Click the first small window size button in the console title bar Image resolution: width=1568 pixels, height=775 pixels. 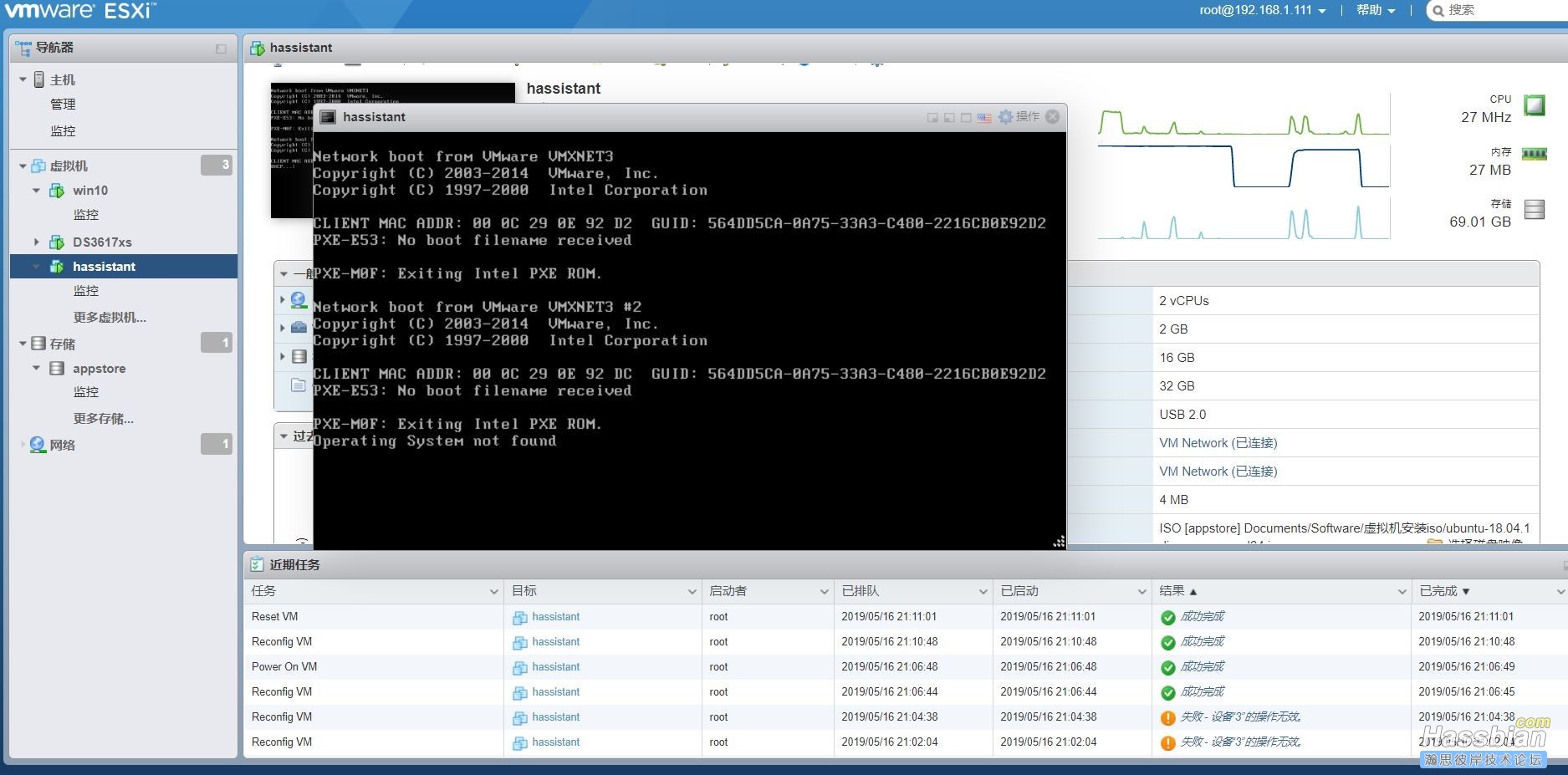coord(932,118)
